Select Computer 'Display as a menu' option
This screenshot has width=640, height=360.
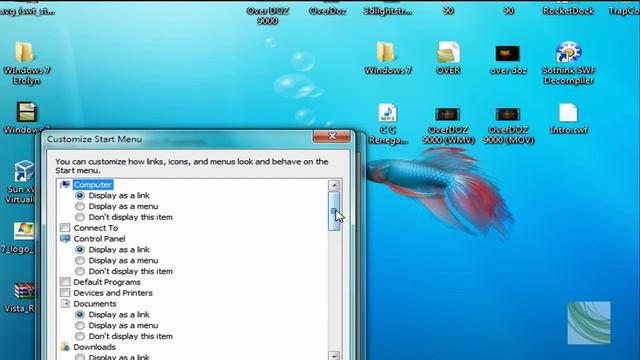point(80,206)
